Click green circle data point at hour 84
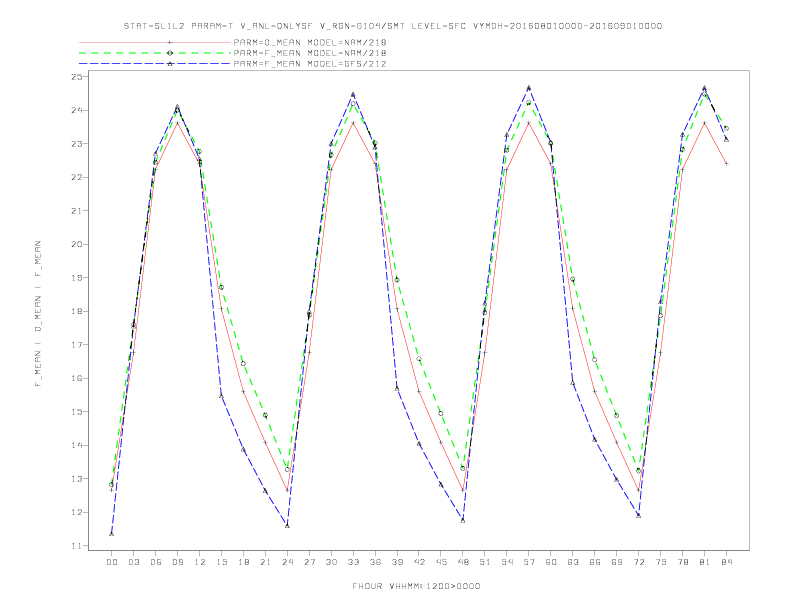Screen dimensions: 792x612 [x=726, y=128]
